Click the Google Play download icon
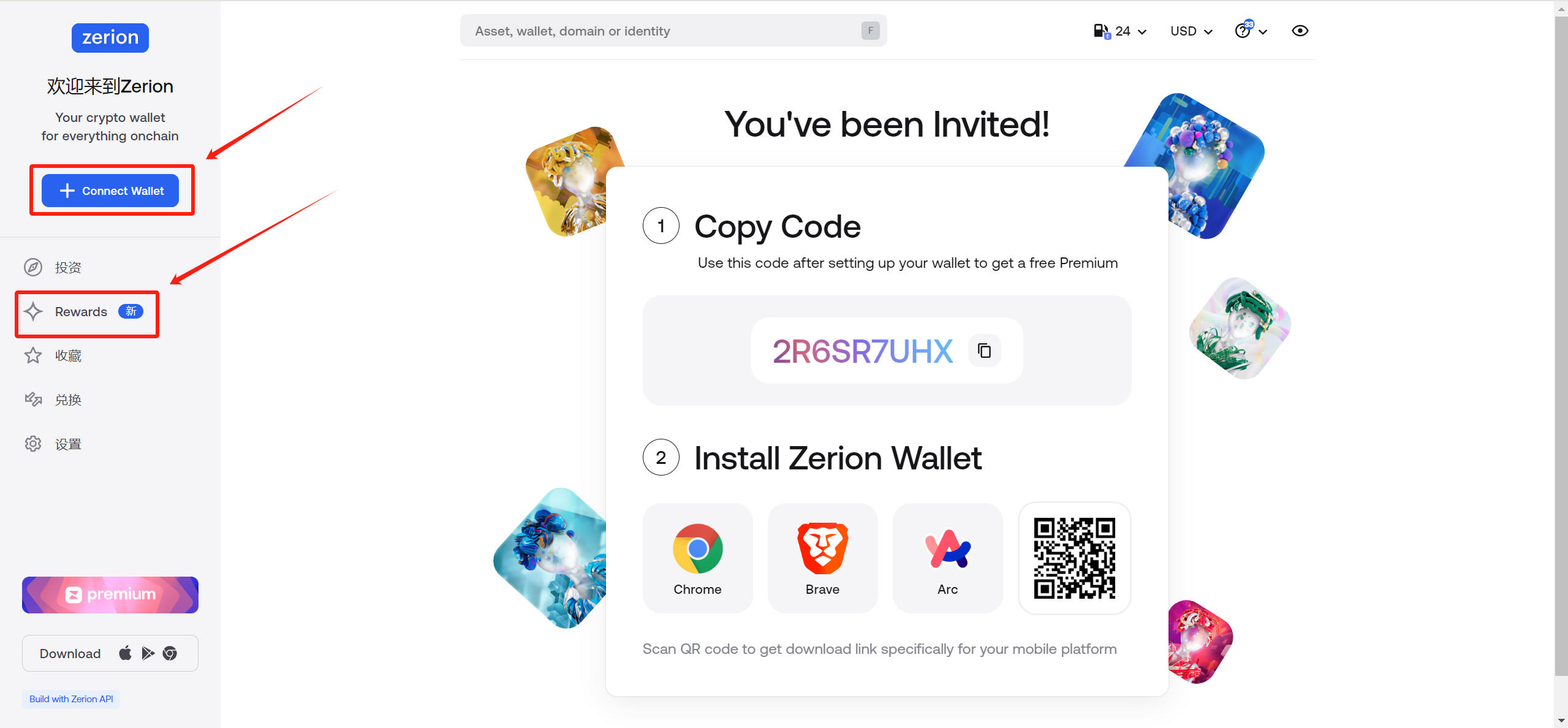Viewport: 1568px width, 728px height. [147, 653]
